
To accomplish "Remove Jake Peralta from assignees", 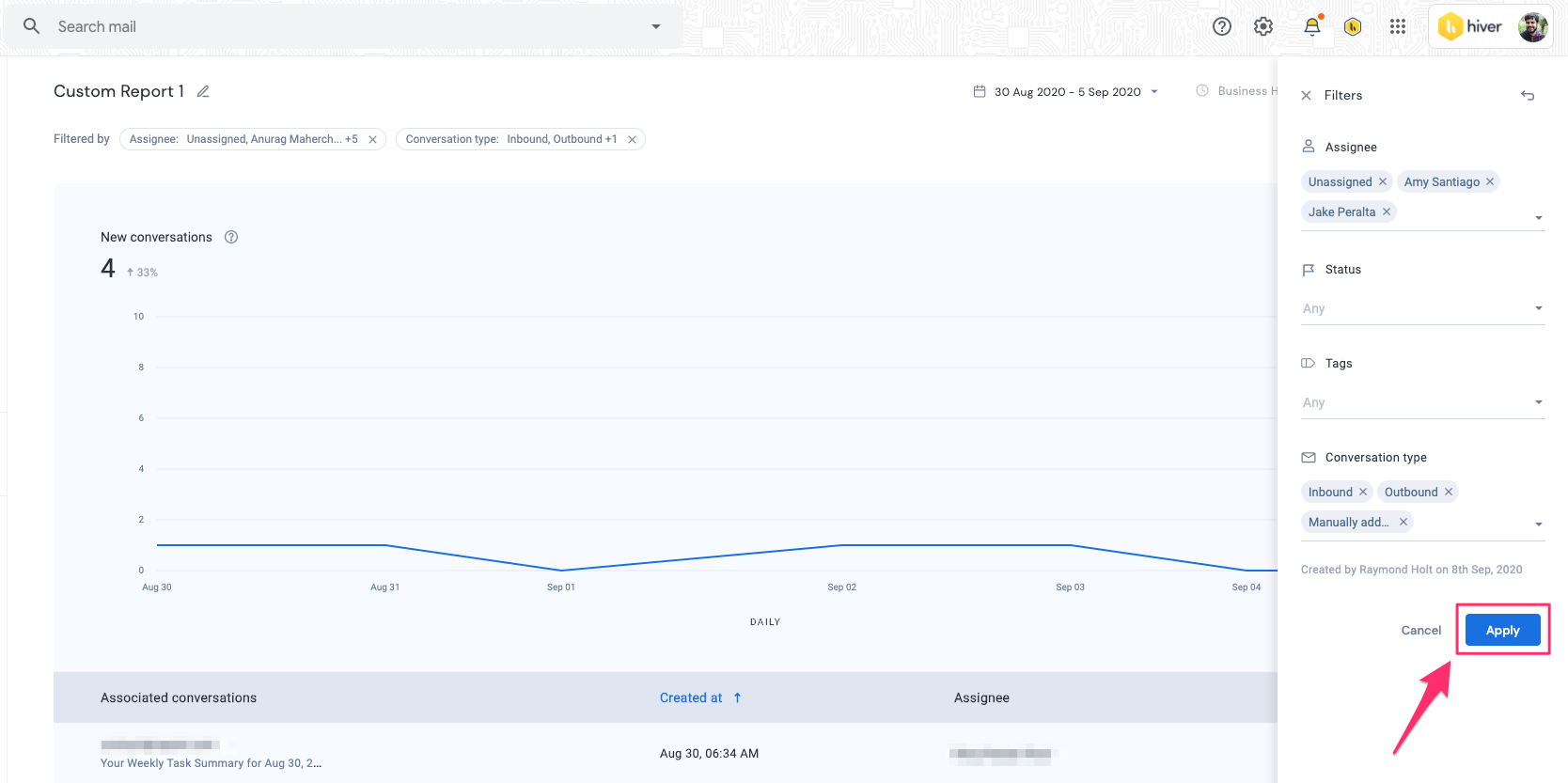I will coord(1387,211).
